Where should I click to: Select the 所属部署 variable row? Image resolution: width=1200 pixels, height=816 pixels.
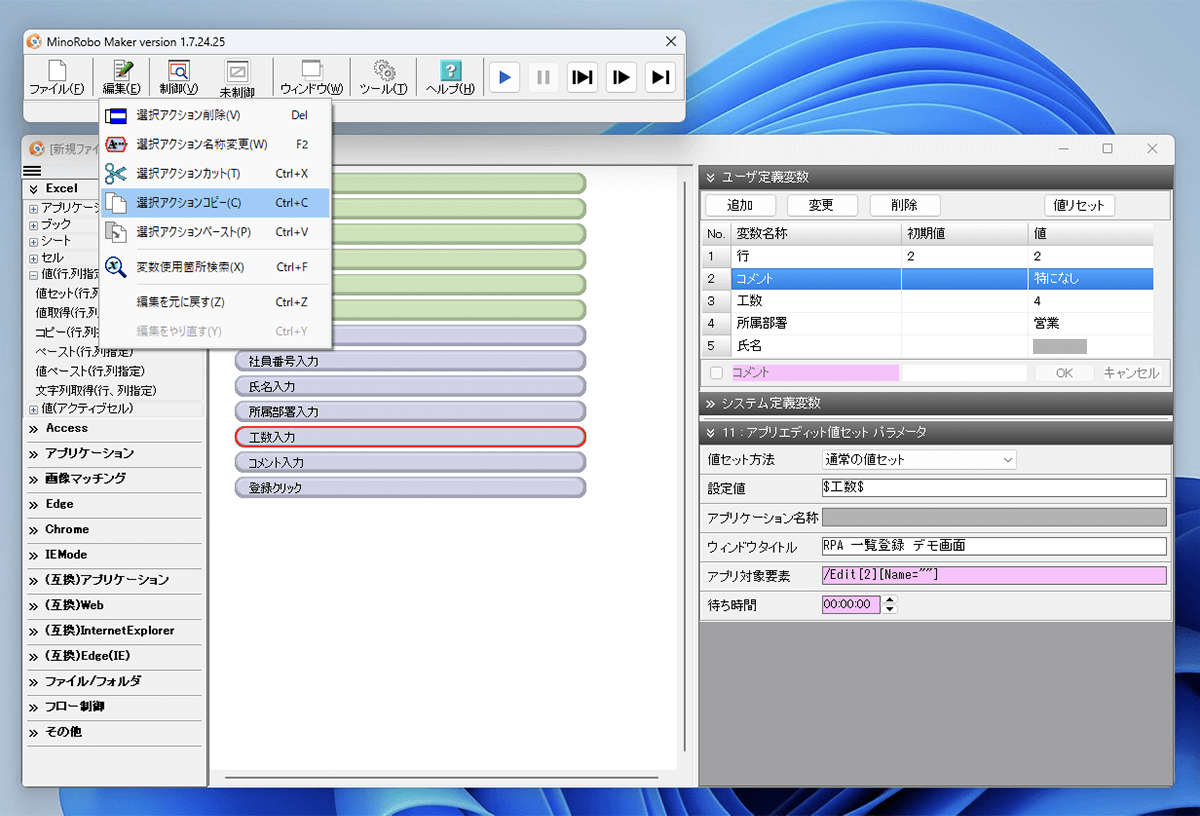coord(927,323)
